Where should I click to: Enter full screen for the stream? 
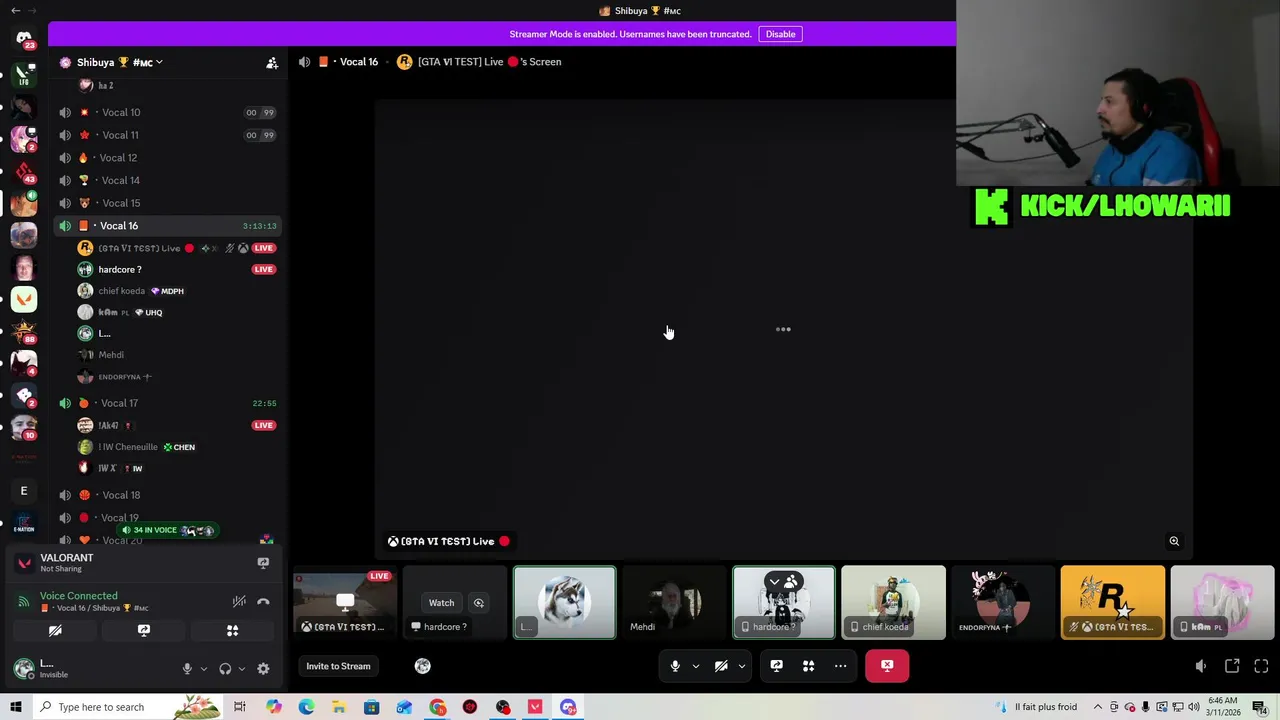1261,666
